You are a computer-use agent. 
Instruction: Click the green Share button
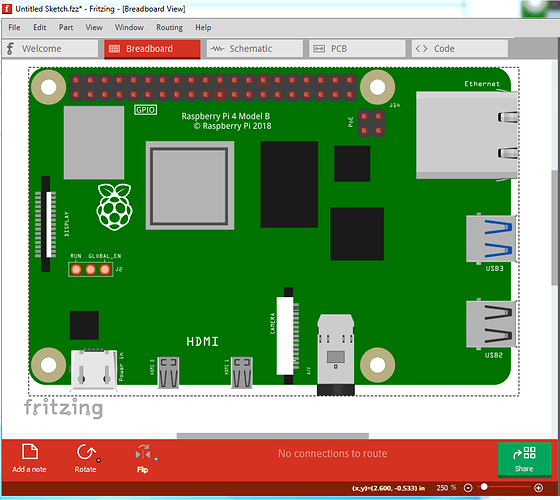[x=524, y=459]
